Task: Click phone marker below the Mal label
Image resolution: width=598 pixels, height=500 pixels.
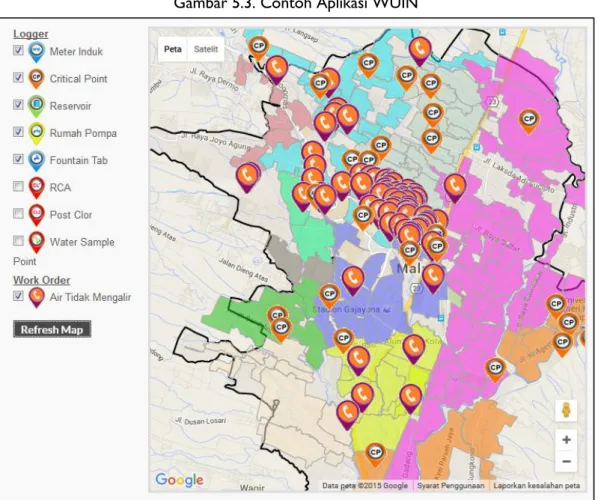Action: pyautogui.click(x=433, y=277)
